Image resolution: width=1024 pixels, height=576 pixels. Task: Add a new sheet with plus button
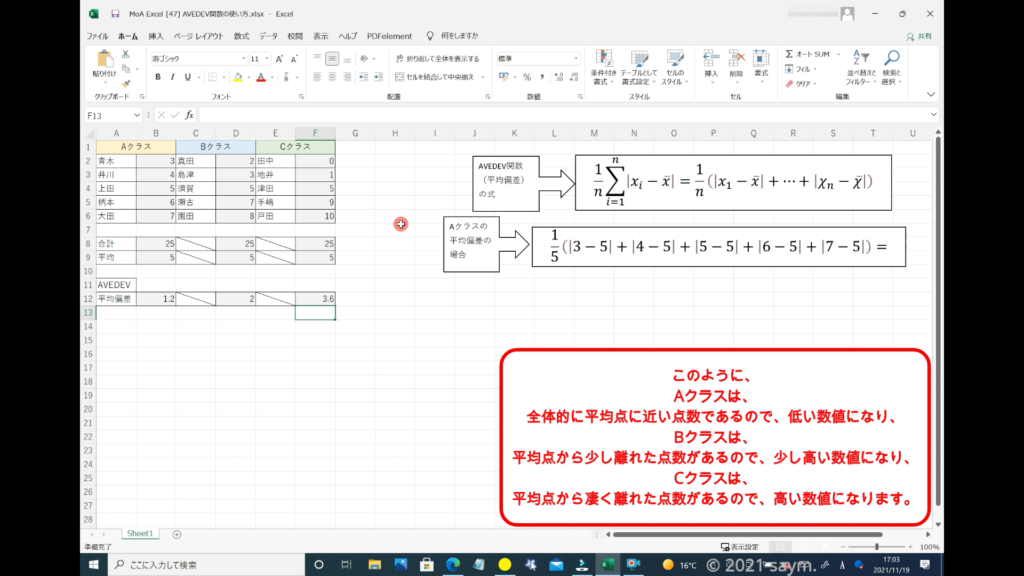pyautogui.click(x=177, y=534)
